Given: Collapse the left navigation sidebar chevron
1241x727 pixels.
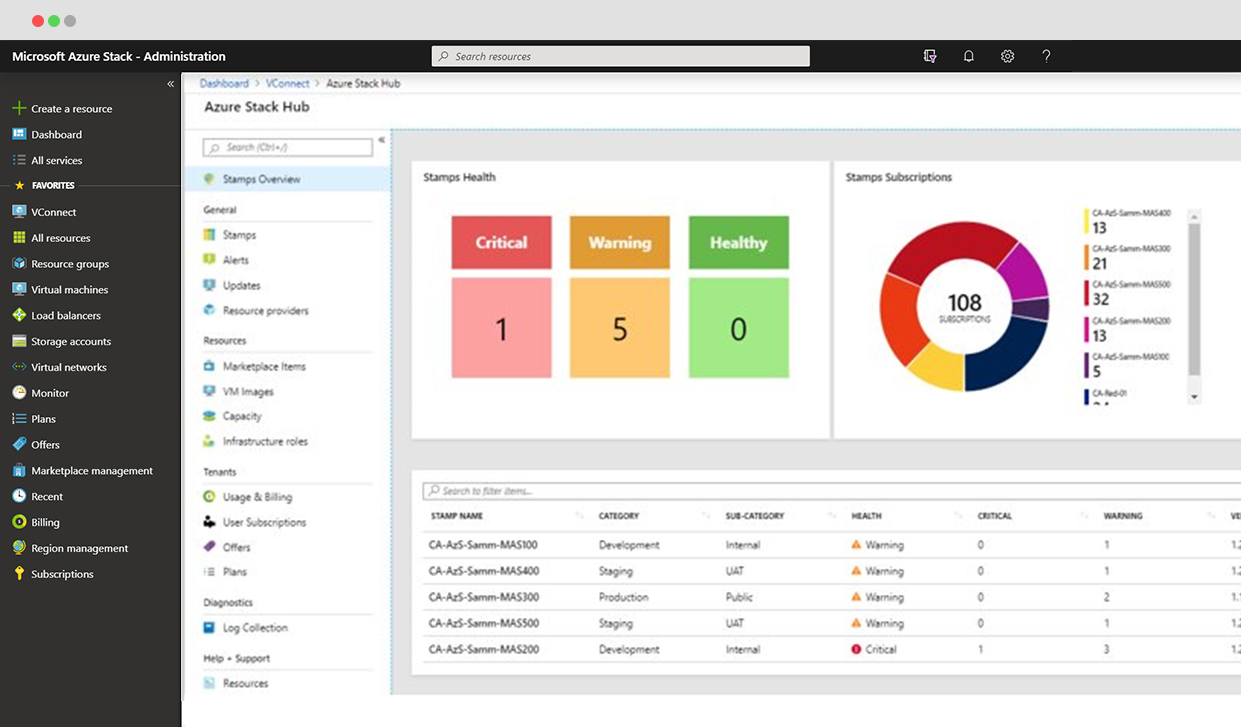Looking at the screenshot, I should click(171, 84).
